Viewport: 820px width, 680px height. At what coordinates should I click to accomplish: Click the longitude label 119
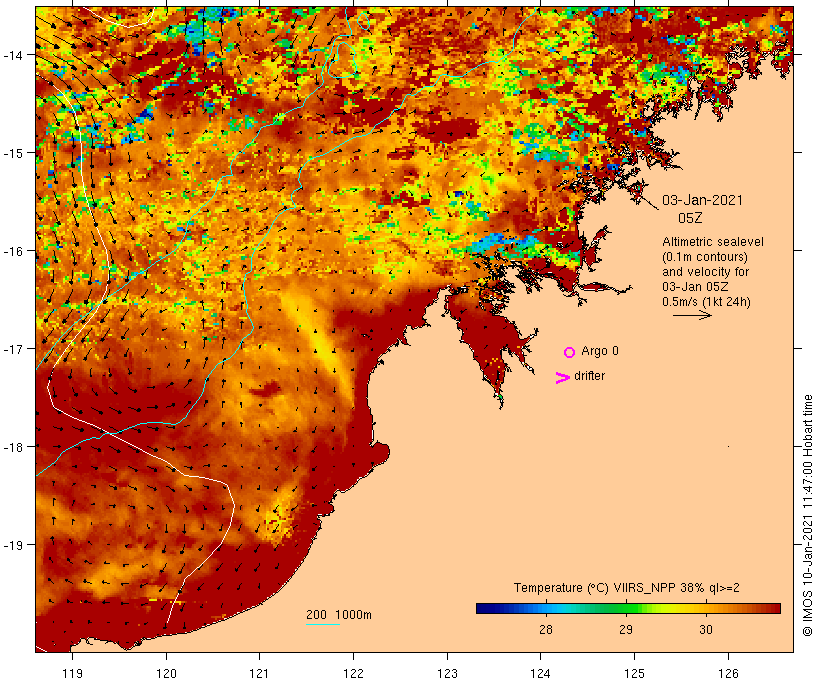click(x=72, y=673)
